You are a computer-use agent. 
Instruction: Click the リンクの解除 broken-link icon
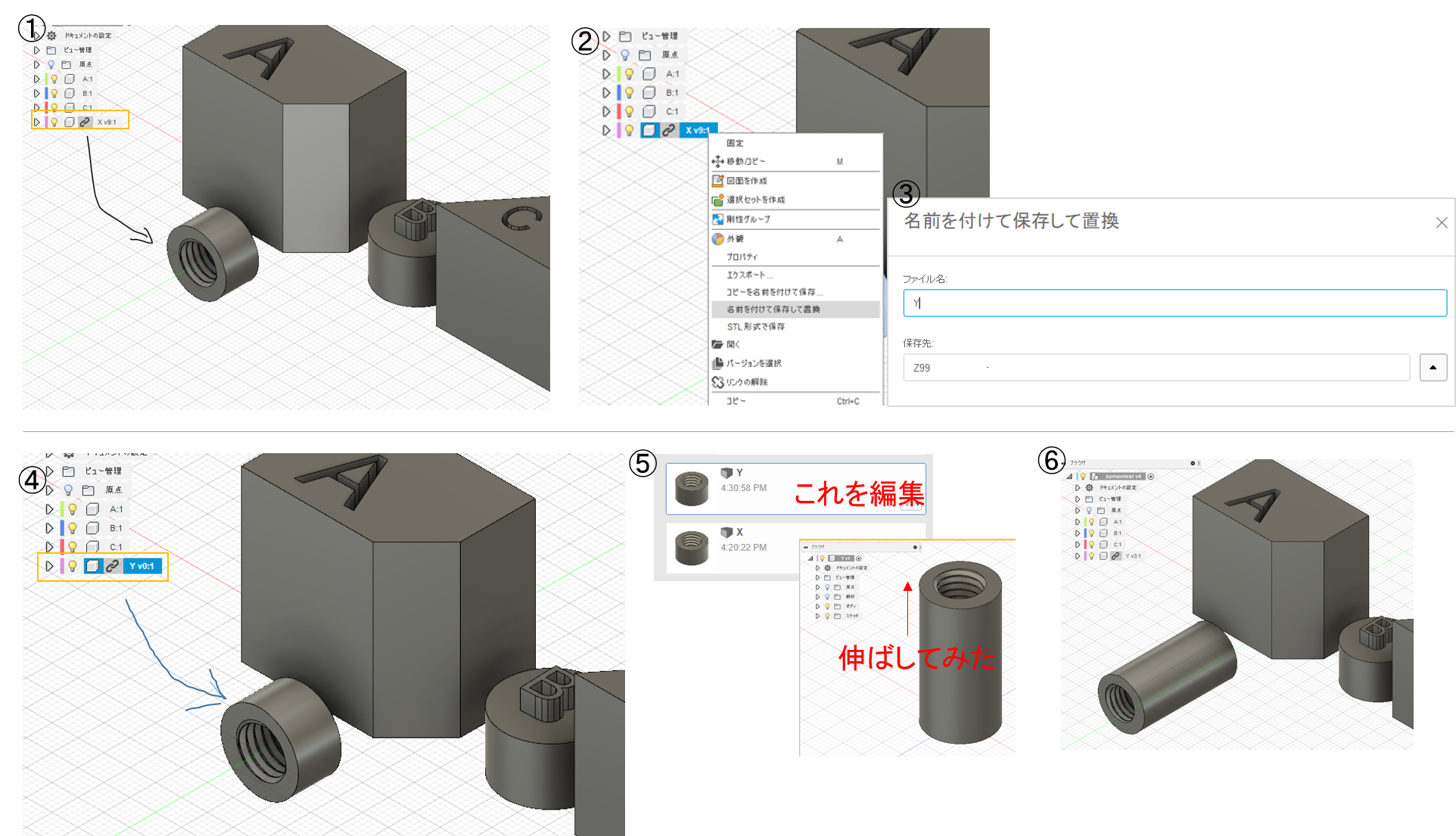tap(717, 382)
